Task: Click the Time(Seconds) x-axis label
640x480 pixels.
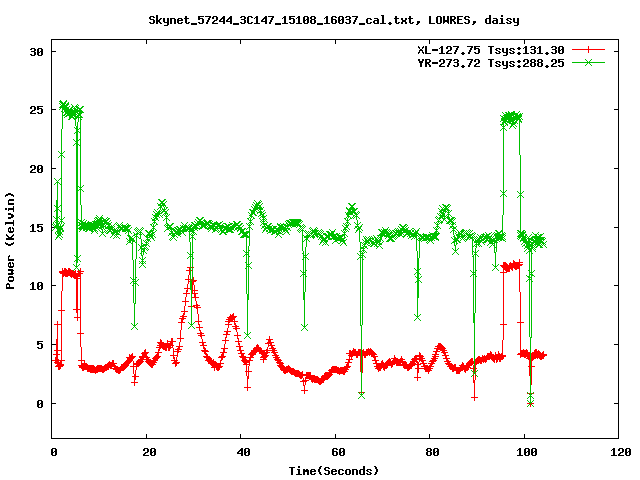Action: point(334,471)
